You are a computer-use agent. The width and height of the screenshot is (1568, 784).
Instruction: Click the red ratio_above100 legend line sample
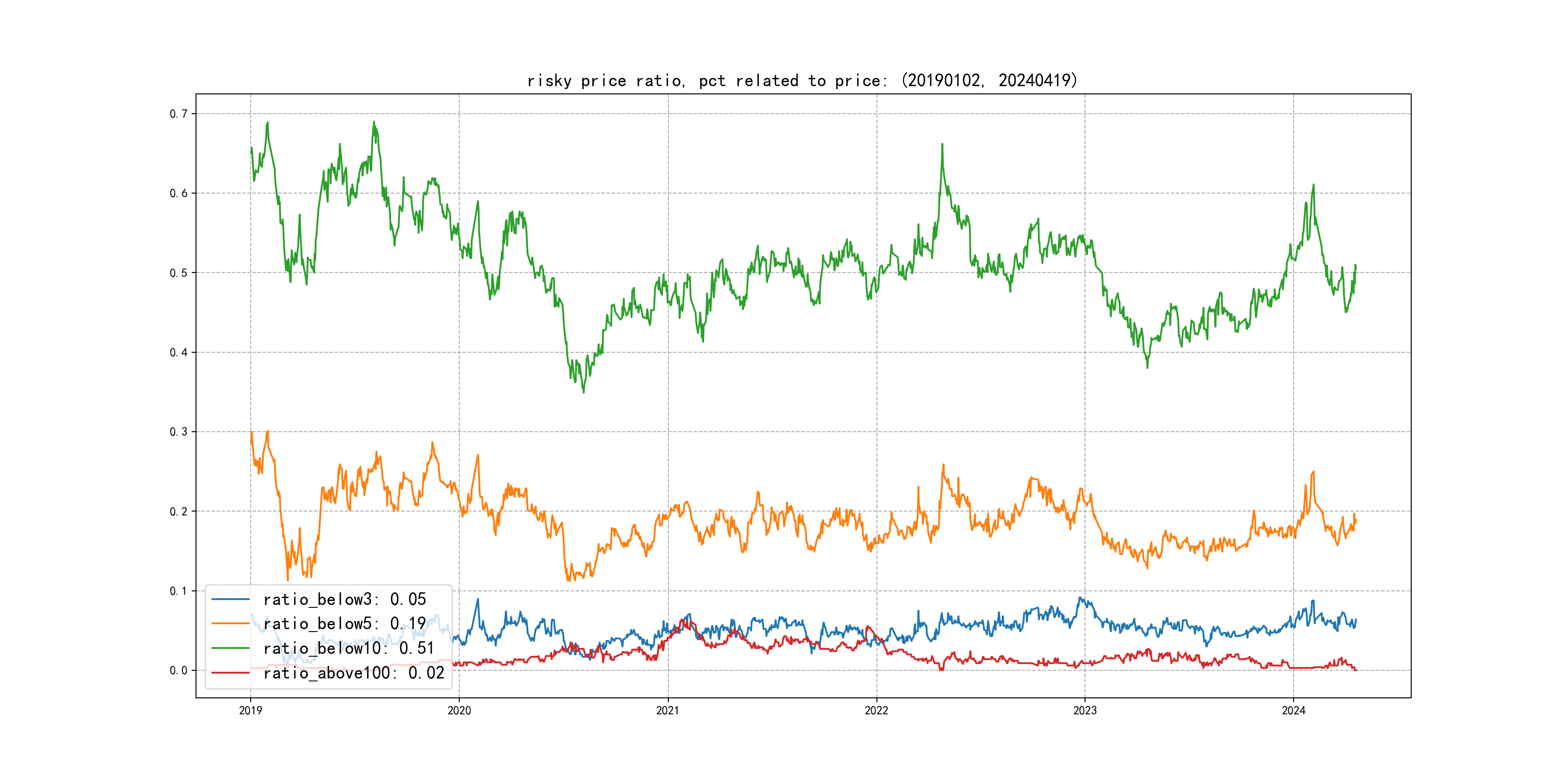pyautogui.click(x=230, y=673)
